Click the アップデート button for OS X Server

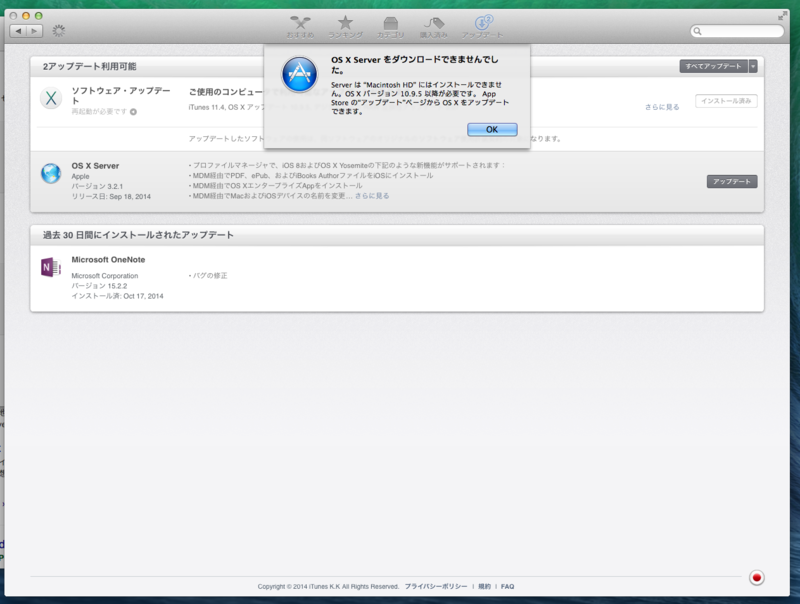tap(732, 182)
